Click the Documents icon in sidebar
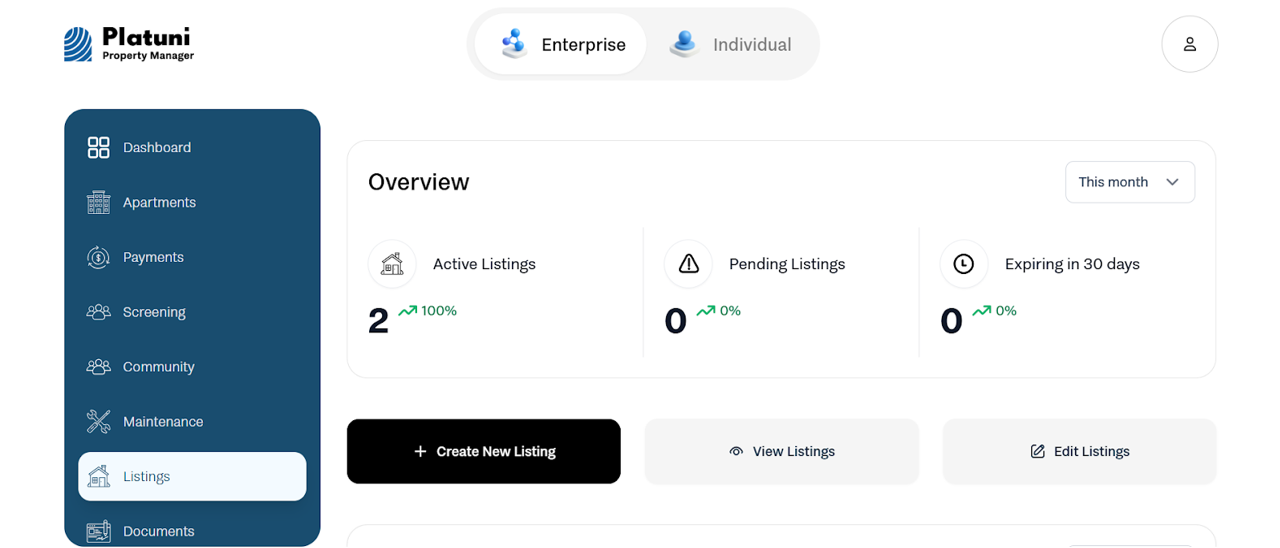Viewport: 1280px width, 548px height. (x=98, y=531)
